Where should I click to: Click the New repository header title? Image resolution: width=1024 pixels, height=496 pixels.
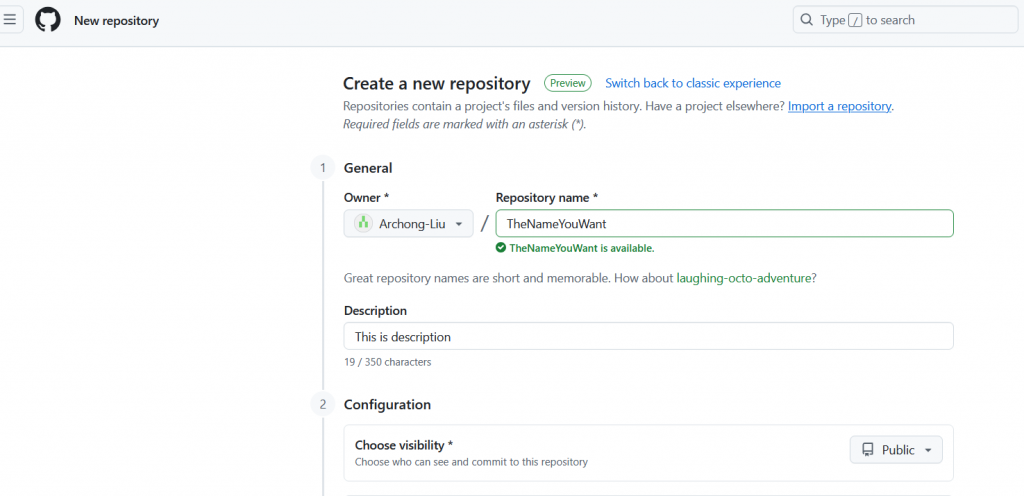coord(116,20)
